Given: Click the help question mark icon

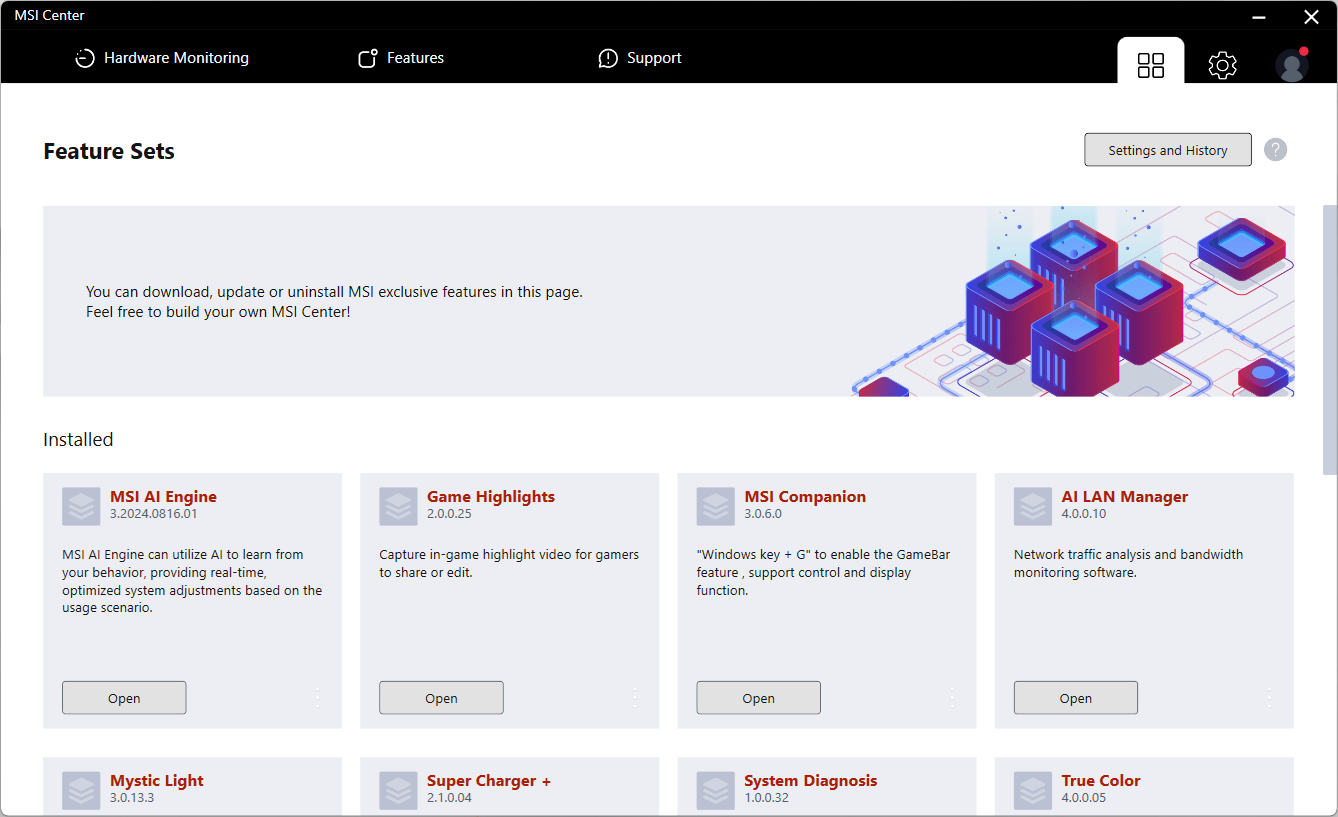Looking at the screenshot, I should click(1275, 150).
